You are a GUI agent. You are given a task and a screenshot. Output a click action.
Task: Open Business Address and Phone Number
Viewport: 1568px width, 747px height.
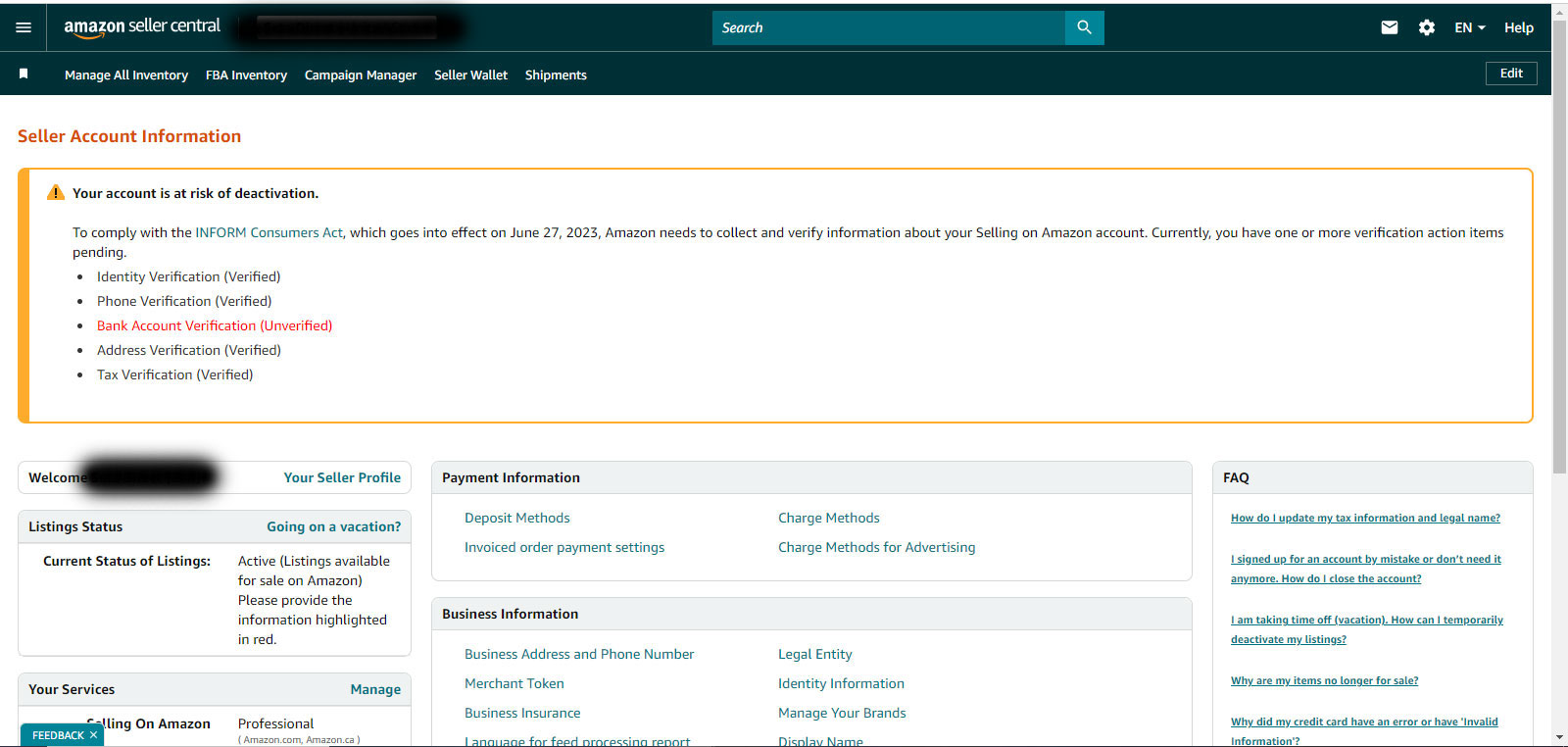click(x=579, y=654)
